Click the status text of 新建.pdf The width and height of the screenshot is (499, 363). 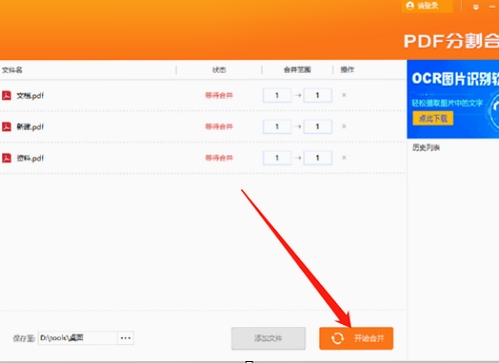pos(219,126)
